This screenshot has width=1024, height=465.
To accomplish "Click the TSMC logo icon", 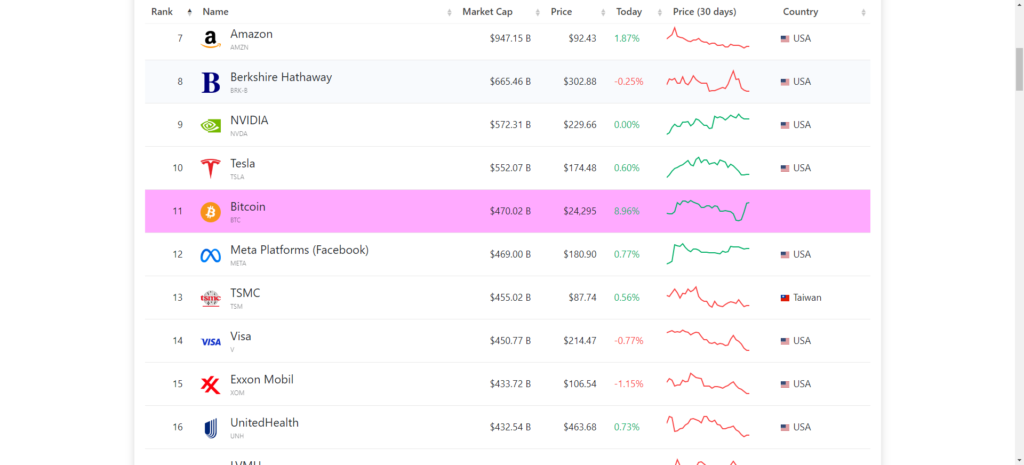I will [210, 298].
